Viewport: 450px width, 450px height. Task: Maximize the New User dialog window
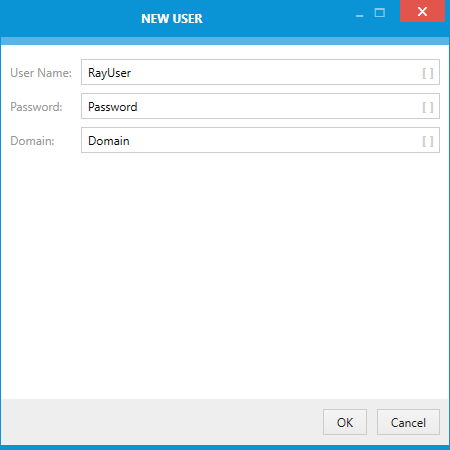380,13
